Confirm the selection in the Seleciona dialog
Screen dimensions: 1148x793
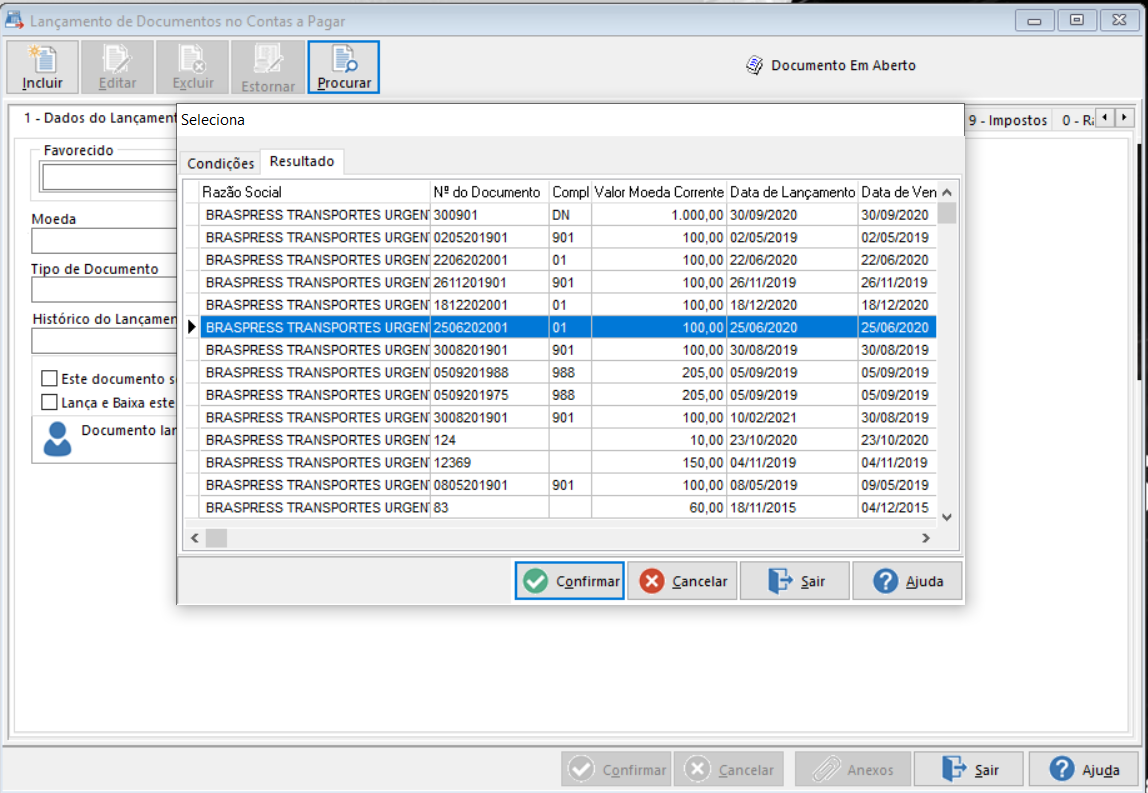click(570, 581)
